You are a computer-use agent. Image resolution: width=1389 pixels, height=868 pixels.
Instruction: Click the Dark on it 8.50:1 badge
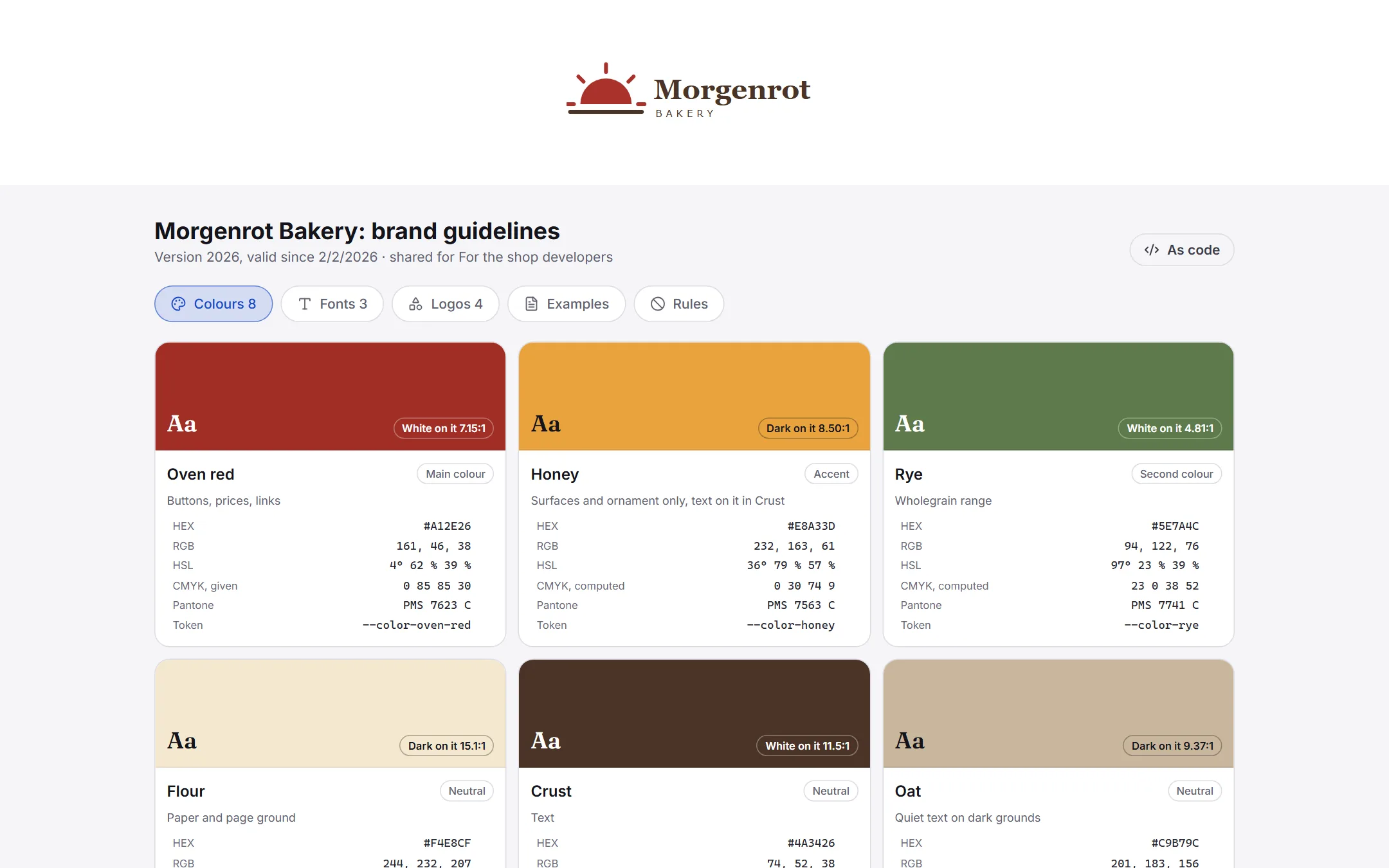coord(808,428)
